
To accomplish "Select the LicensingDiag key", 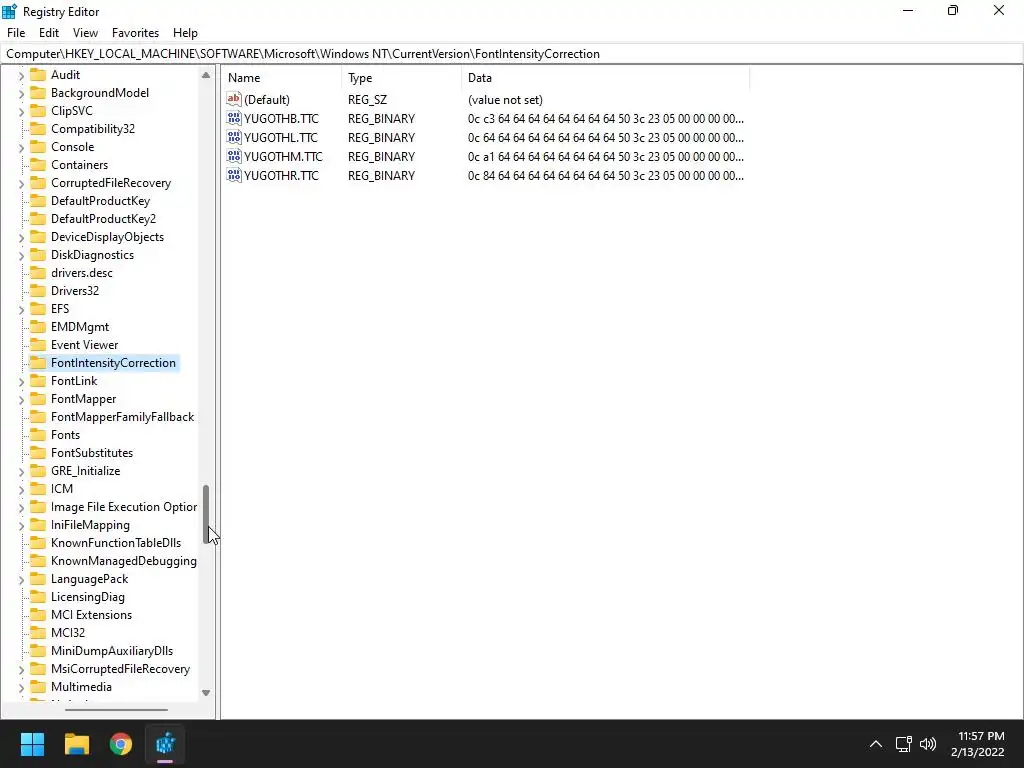I will pos(88,597).
